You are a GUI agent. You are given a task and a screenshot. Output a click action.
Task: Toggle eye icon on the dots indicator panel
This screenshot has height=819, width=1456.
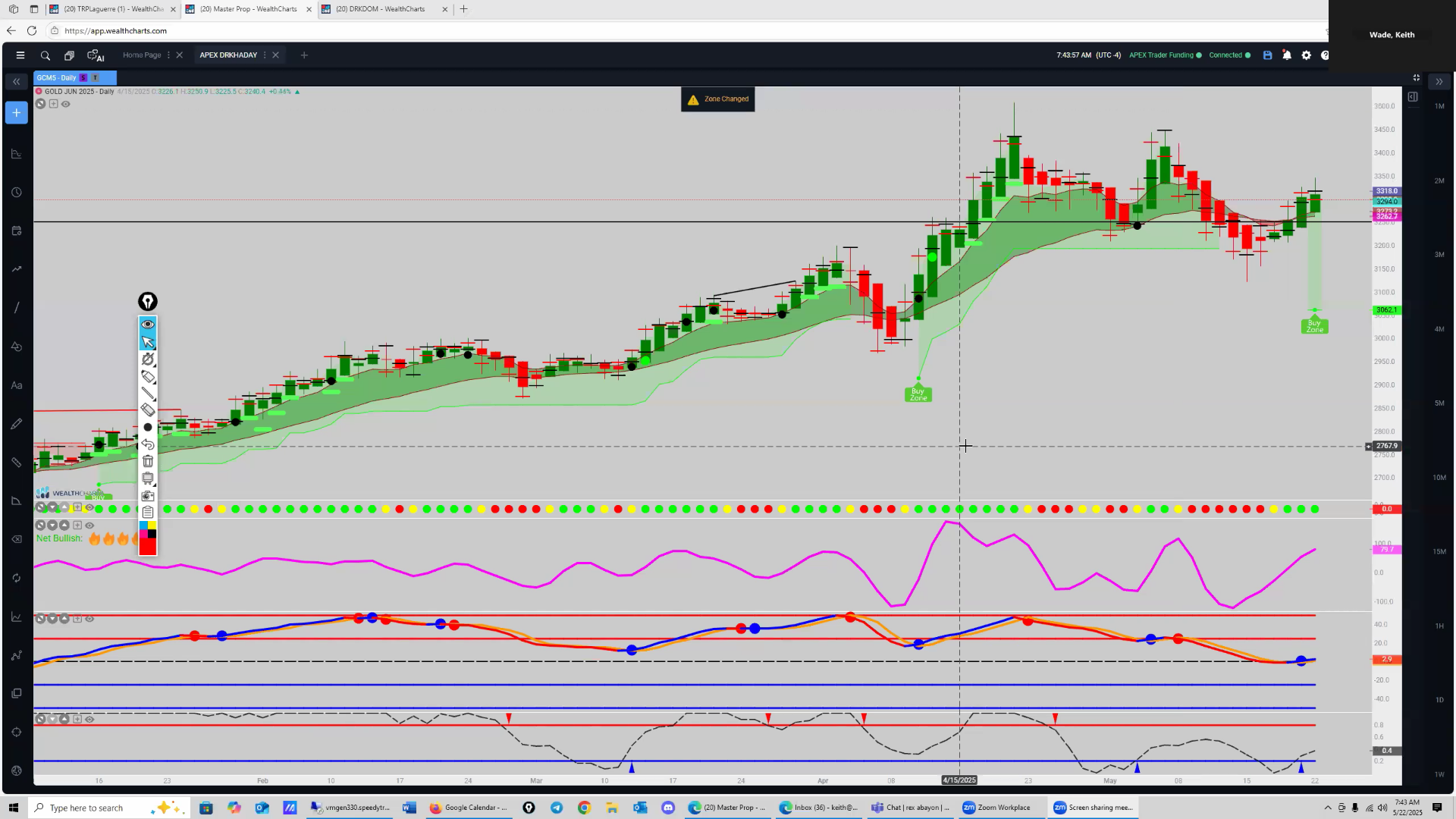(89, 507)
